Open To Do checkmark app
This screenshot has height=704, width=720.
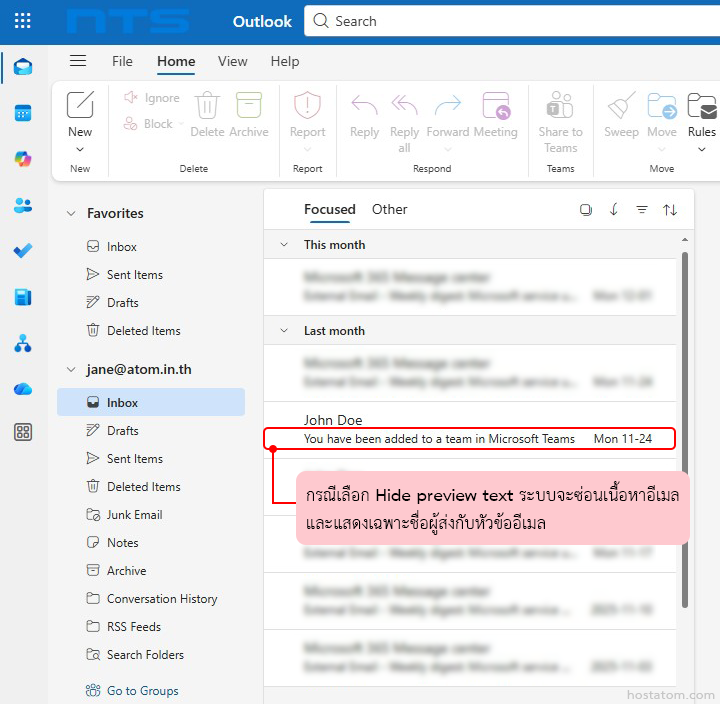tap(22, 251)
